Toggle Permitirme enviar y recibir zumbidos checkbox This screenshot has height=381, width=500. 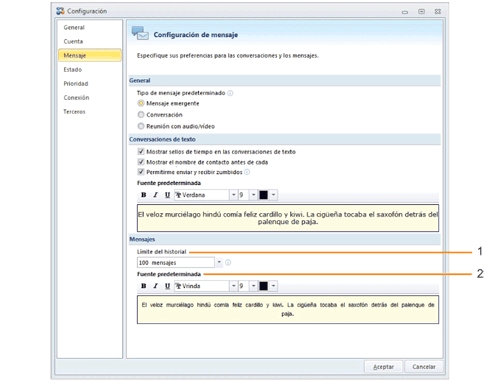[141, 172]
